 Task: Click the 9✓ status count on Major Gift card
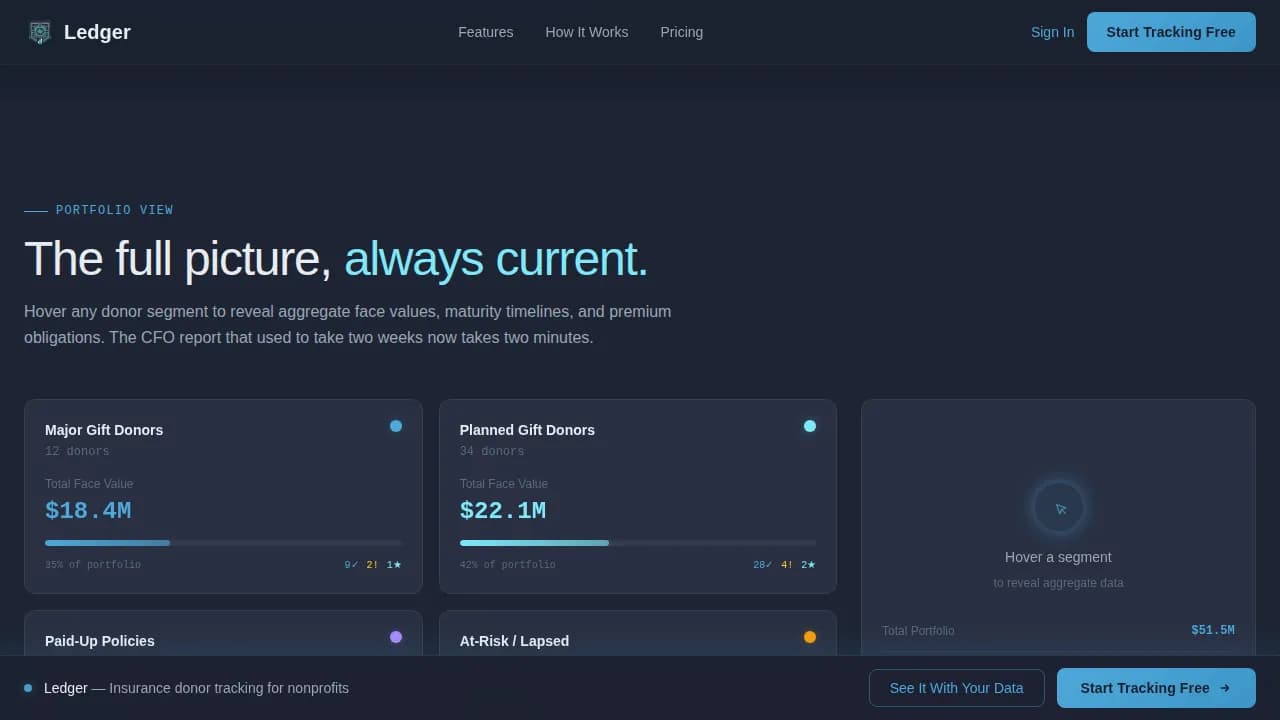[x=351, y=565]
